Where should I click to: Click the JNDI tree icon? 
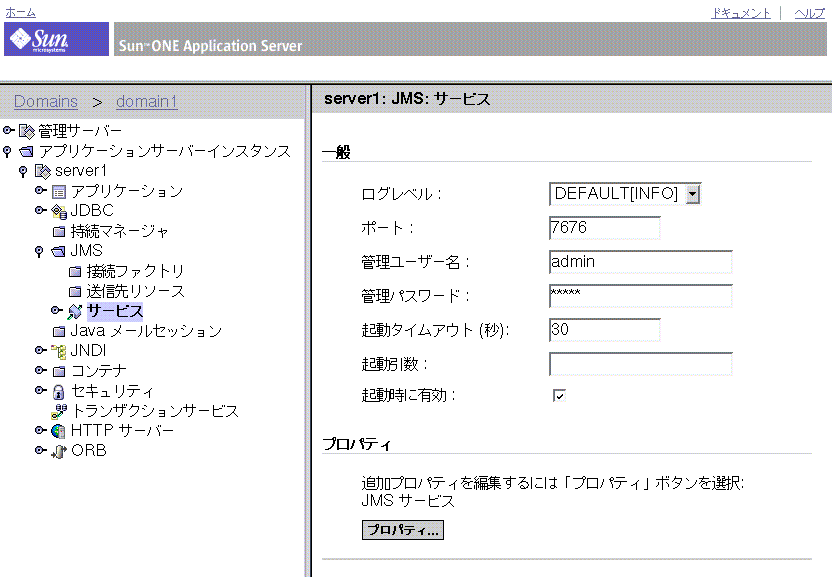pos(59,351)
